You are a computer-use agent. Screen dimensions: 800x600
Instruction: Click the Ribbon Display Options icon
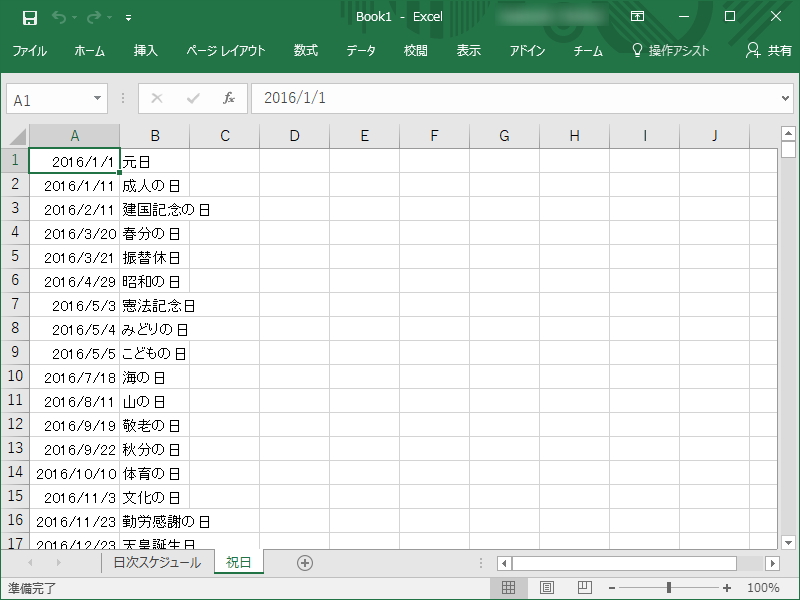coord(637,16)
